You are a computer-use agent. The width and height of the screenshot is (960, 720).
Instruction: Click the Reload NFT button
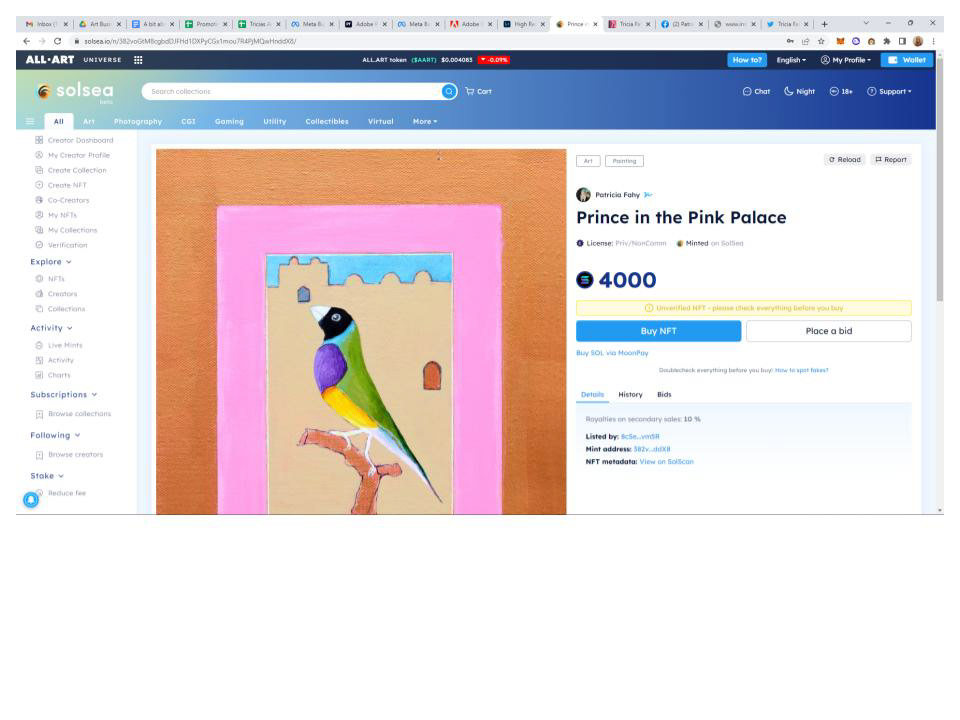(x=844, y=160)
